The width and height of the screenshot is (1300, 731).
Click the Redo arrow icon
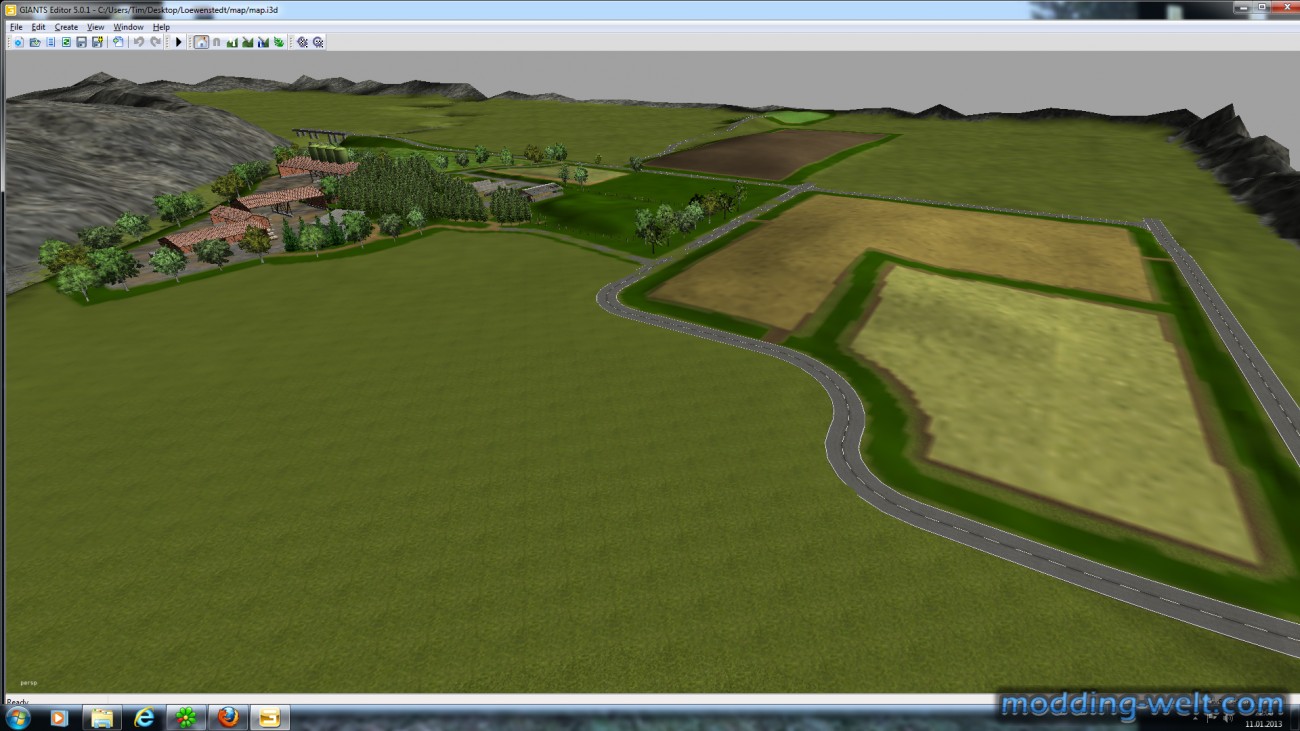(155, 42)
